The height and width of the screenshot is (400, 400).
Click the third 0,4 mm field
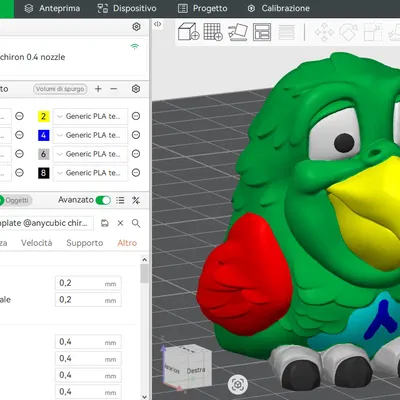(88, 375)
